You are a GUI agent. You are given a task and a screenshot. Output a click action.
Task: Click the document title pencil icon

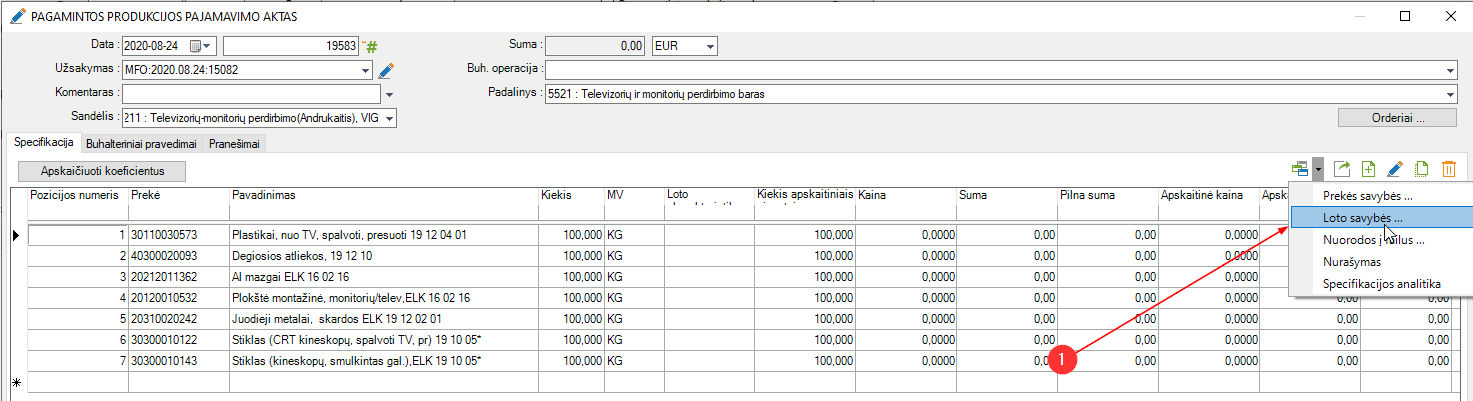tap(16, 17)
